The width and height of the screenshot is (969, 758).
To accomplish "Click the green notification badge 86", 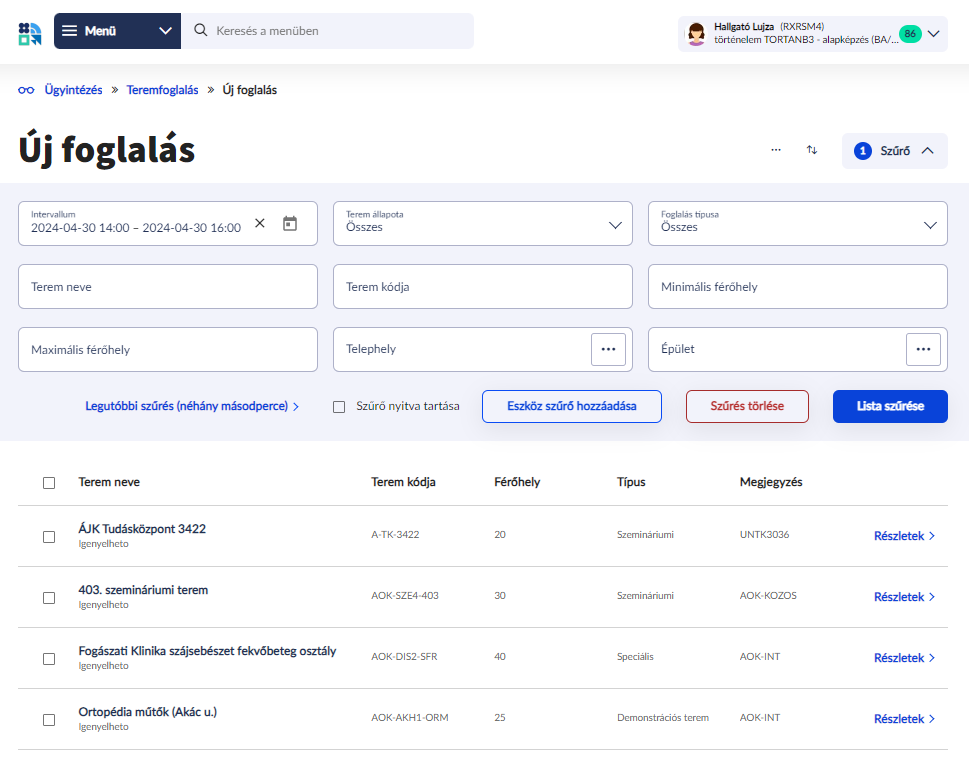I will pos(909,33).
